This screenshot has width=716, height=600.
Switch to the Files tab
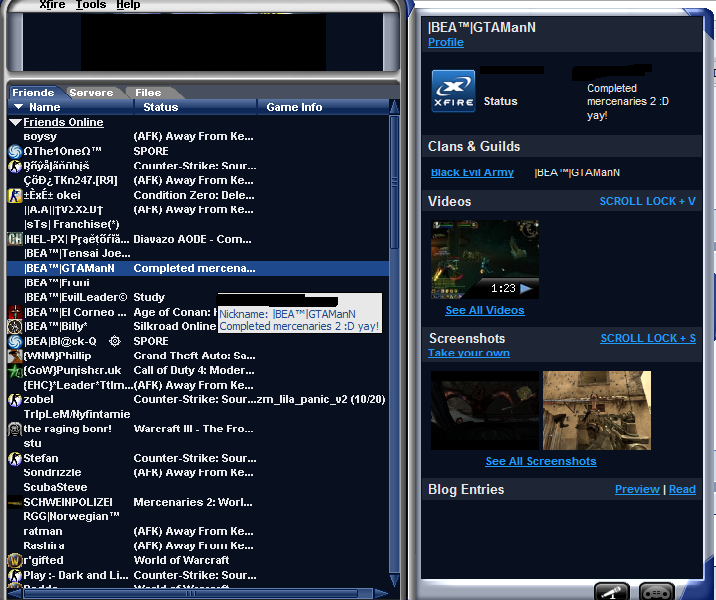(148, 93)
